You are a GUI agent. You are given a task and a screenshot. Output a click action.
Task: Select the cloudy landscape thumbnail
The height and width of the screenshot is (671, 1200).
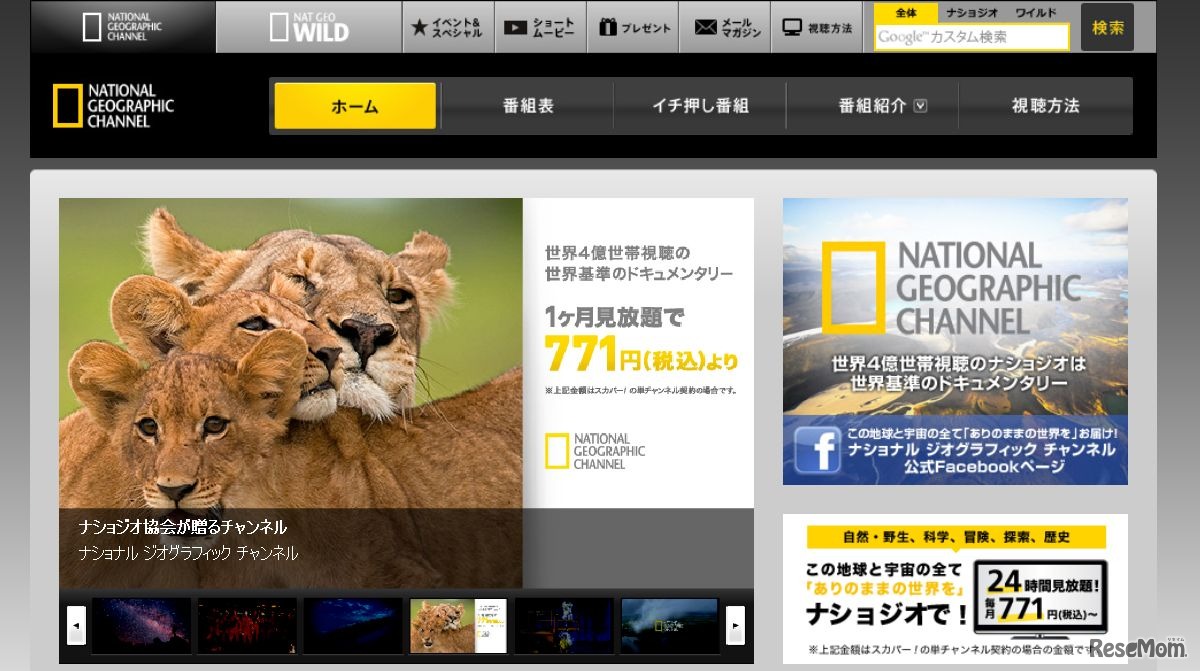click(x=670, y=625)
